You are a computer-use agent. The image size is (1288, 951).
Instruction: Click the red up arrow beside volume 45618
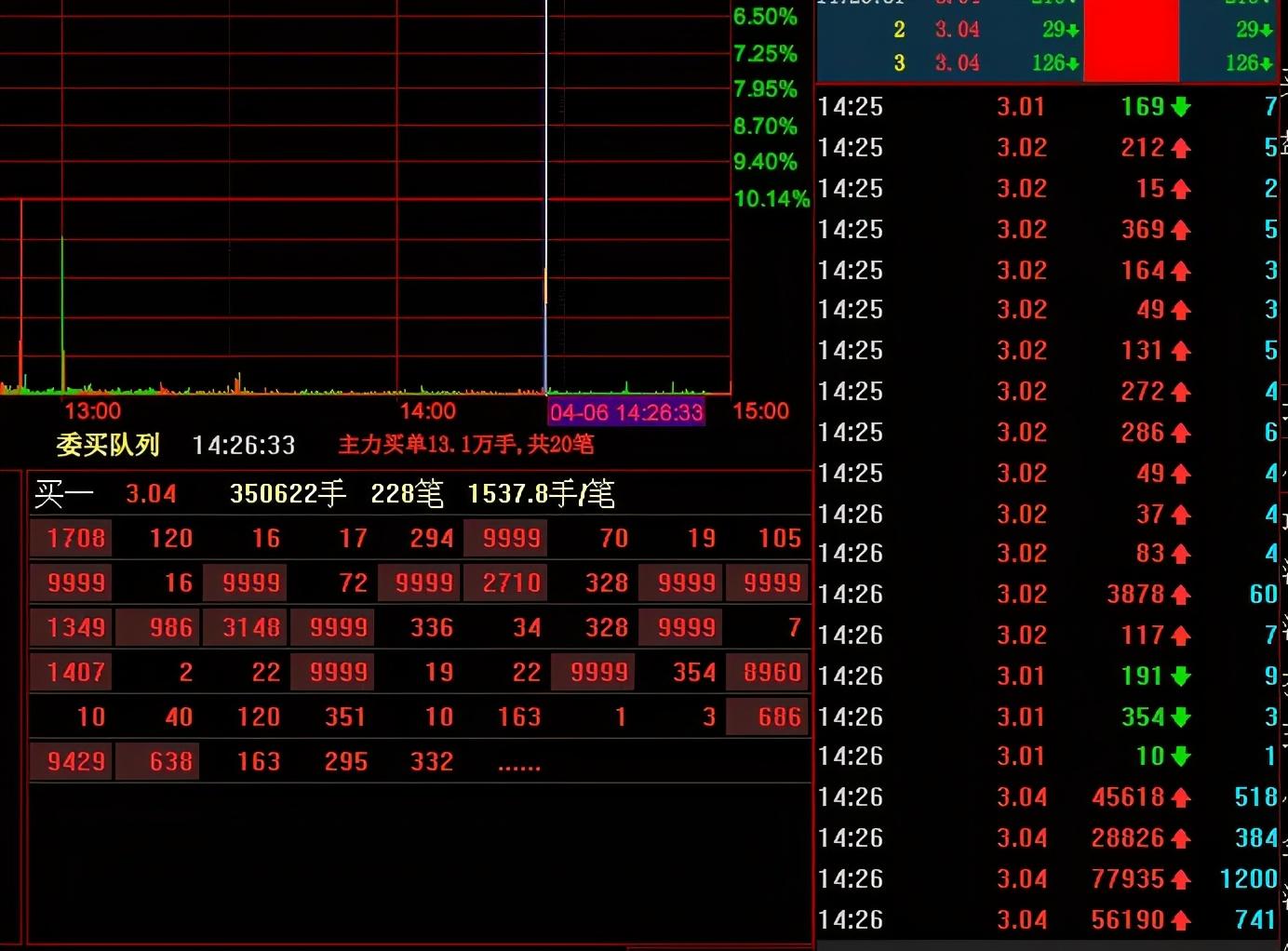1181,797
